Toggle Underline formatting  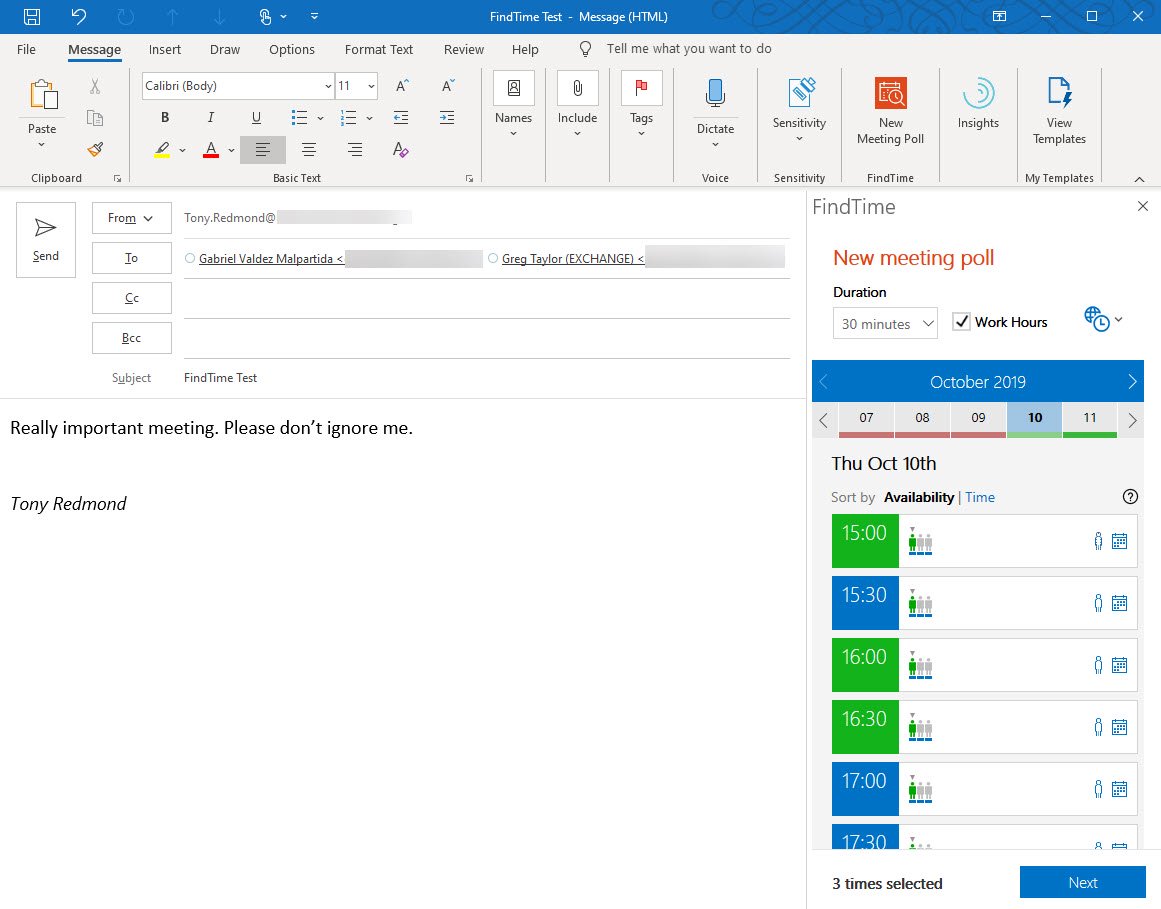256,117
